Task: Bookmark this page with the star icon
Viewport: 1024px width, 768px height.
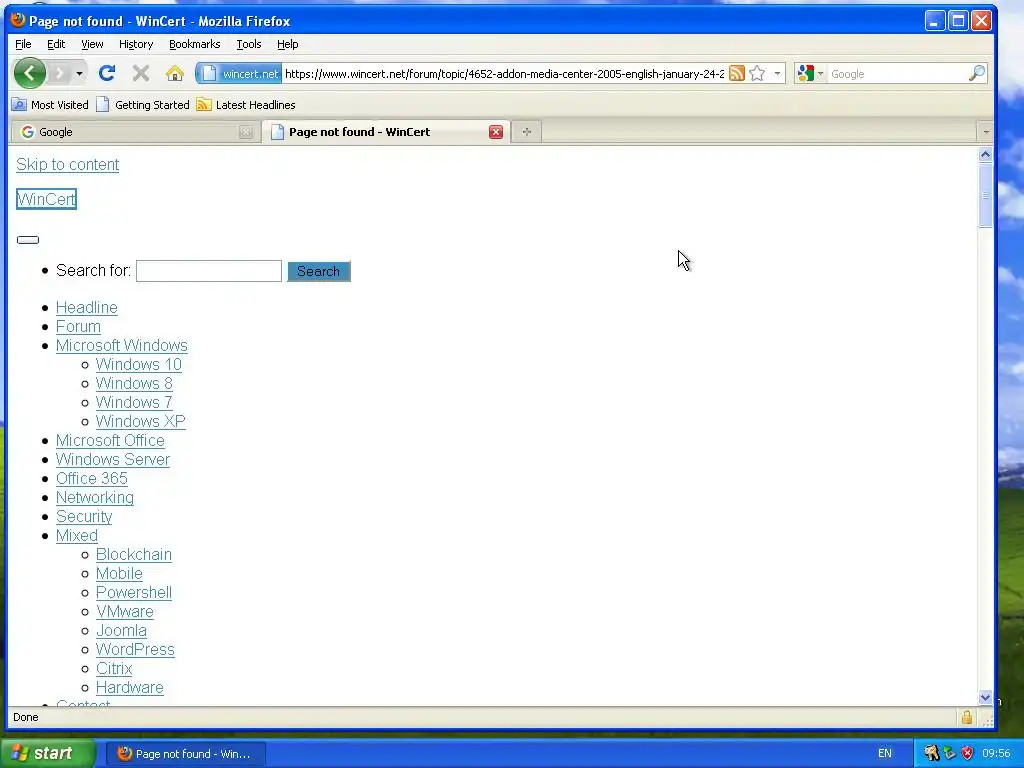Action: pyautogui.click(x=757, y=74)
